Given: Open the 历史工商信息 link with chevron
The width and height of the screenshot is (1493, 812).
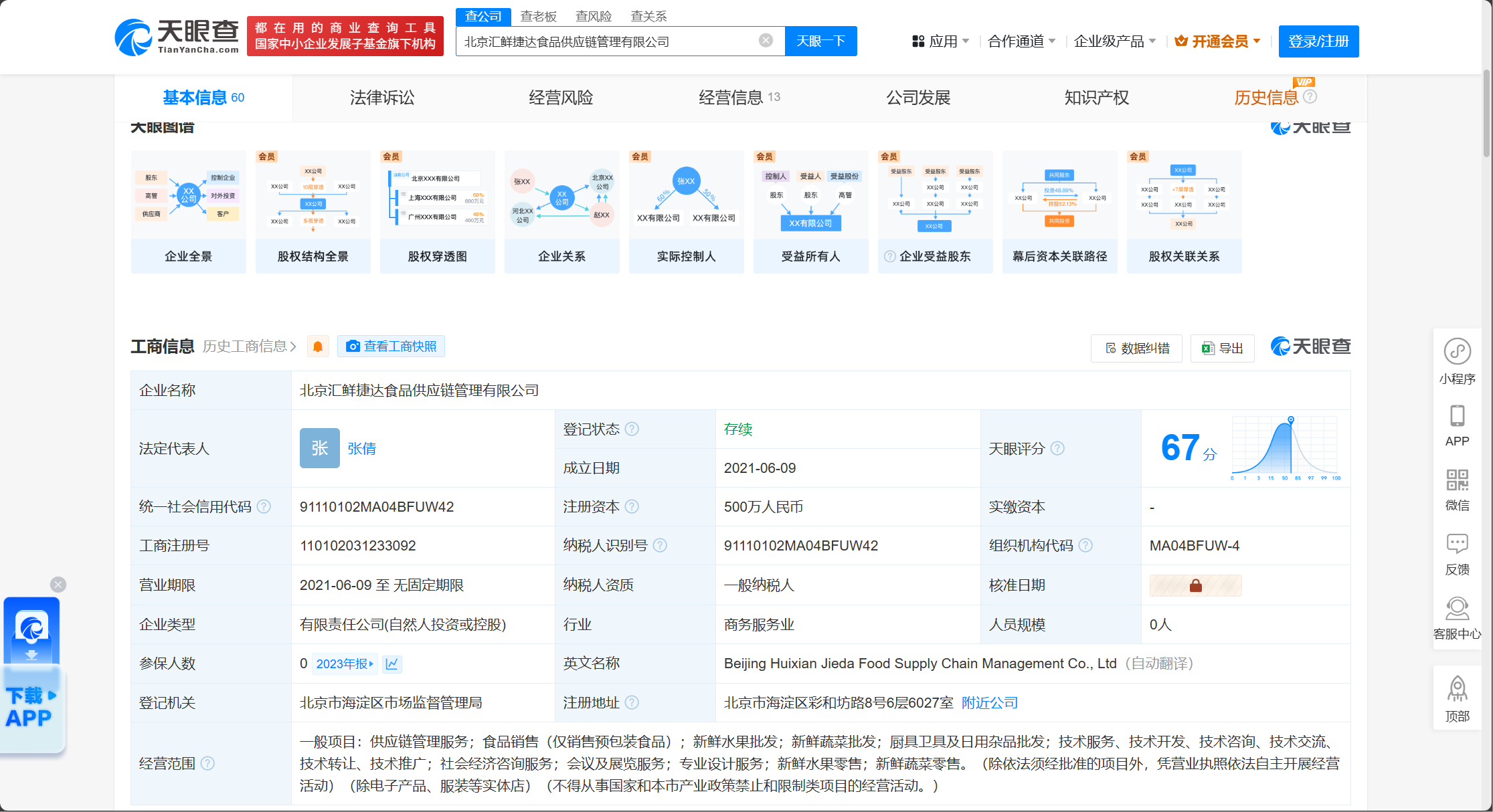Looking at the screenshot, I should (250, 346).
